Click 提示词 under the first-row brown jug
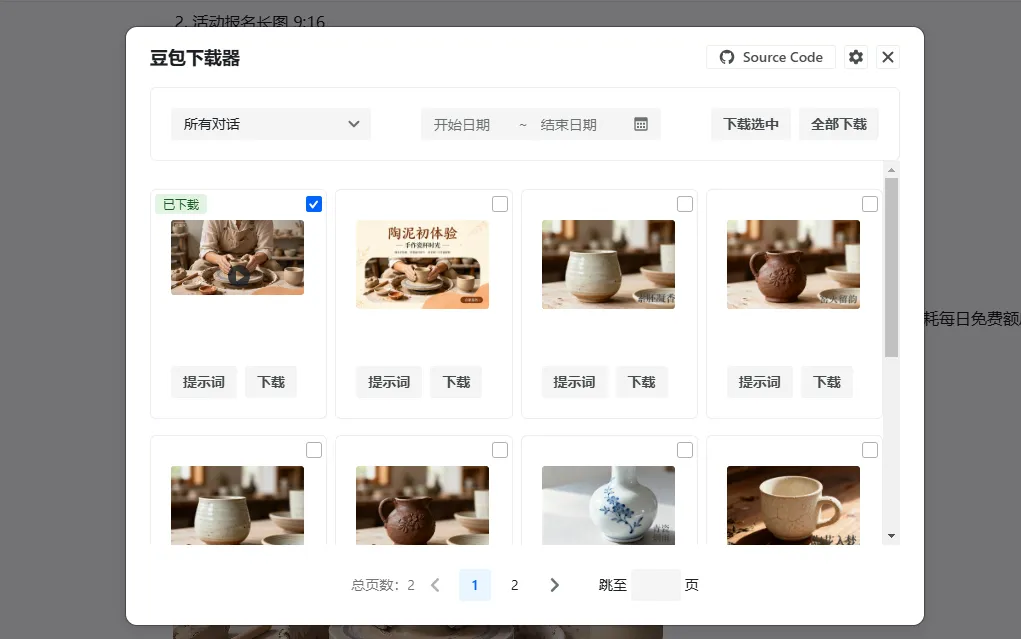 [x=759, y=382]
